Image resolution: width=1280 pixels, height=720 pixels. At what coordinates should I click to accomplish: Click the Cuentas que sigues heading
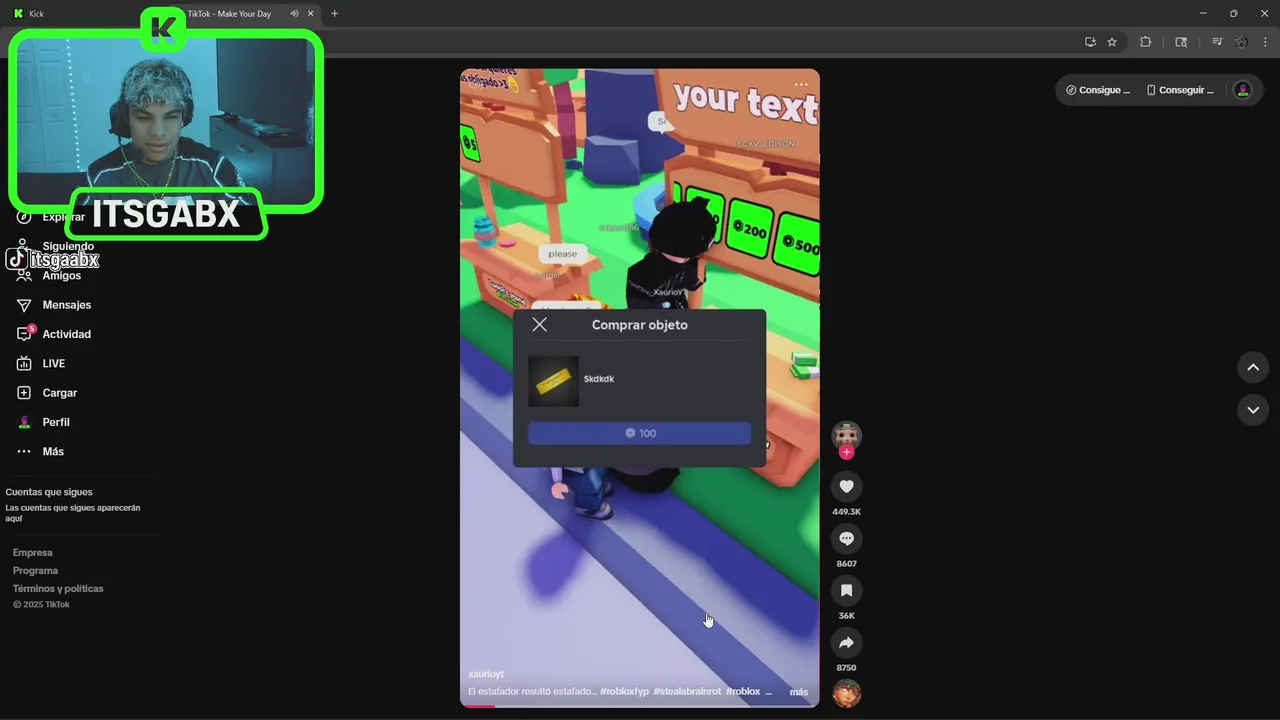[x=49, y=492]
